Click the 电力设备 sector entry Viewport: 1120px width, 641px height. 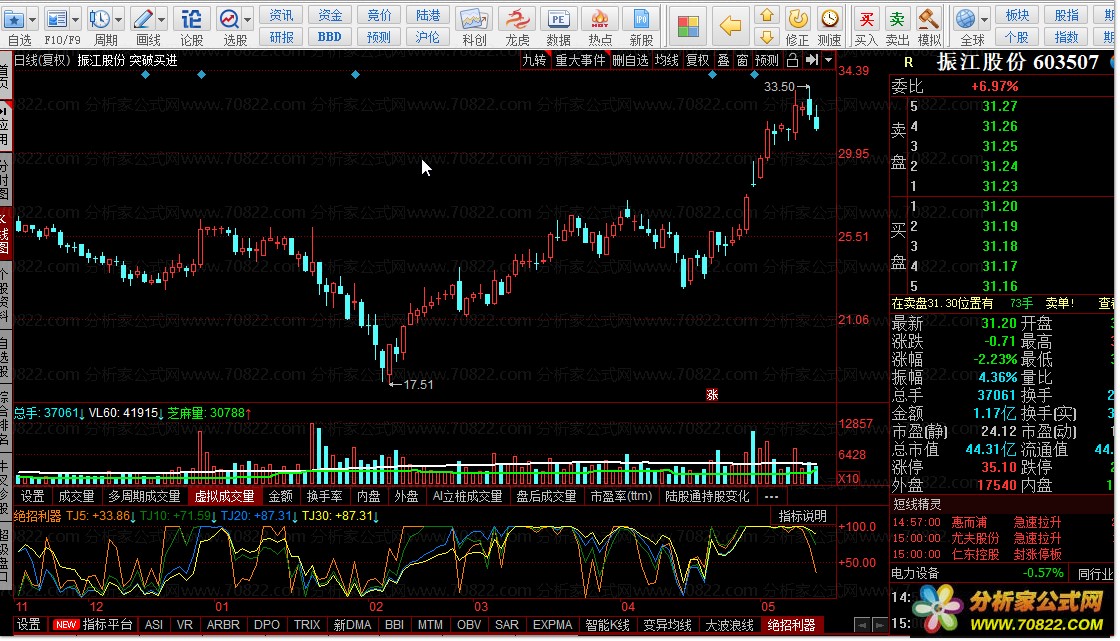point(915,573)
